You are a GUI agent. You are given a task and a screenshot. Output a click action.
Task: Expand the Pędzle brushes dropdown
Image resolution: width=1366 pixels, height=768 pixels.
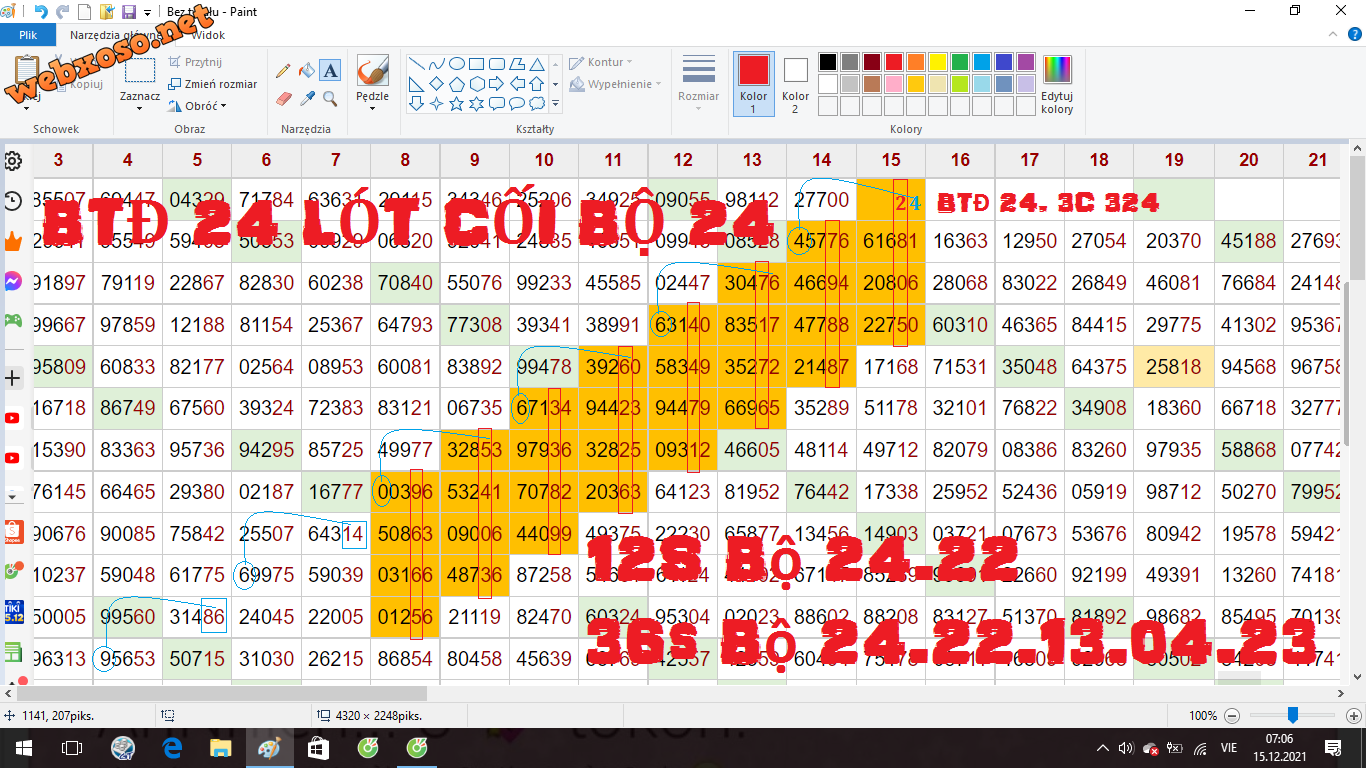pos(372,108)
